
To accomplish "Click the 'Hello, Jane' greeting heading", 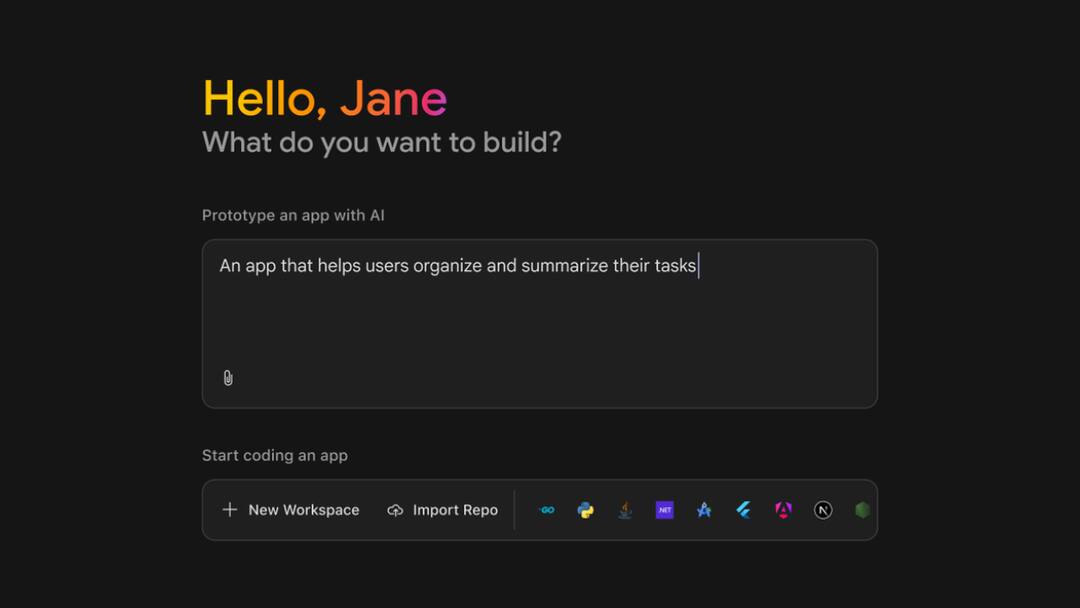I will pyautogui.click(x=325, y=98).
